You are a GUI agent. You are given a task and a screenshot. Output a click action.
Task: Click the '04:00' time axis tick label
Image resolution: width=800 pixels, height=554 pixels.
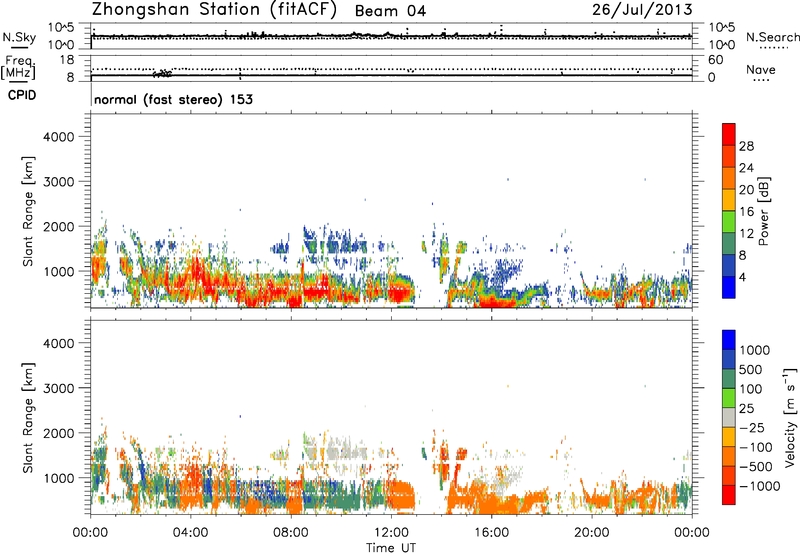[x=190, y=533]
